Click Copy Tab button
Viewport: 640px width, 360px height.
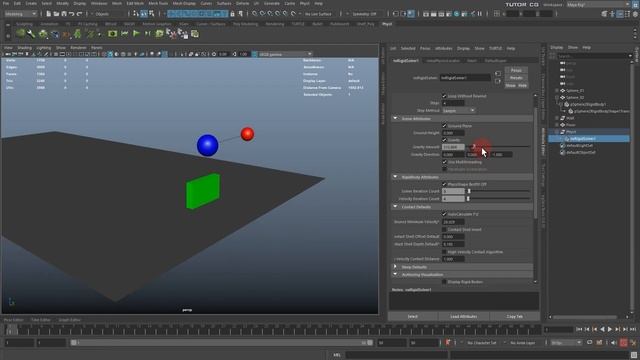pyautogui.click(x=514, y=316)
